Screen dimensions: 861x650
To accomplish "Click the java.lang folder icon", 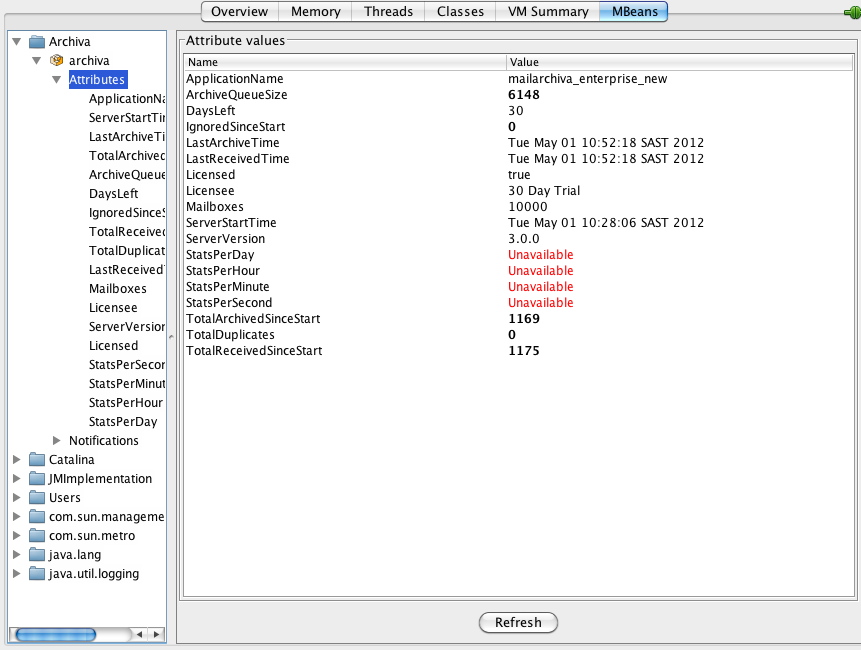I will 37,554.
